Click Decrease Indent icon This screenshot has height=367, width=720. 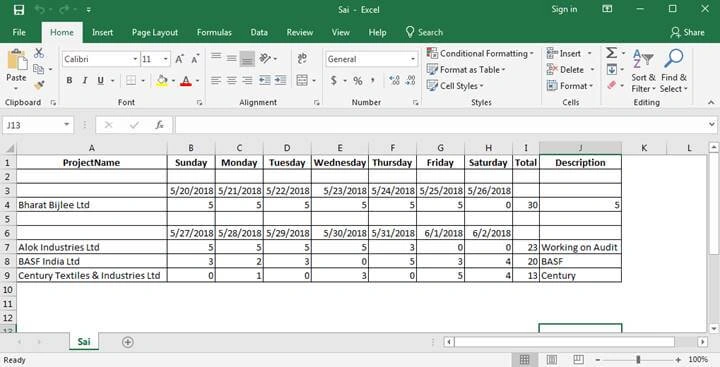click(264, 80)
